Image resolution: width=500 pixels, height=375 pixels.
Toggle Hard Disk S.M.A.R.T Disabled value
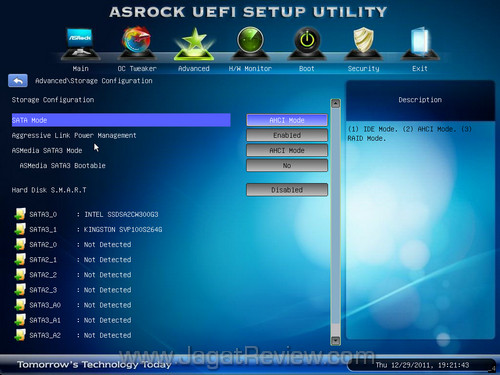pyautogui.click(x=287, y=190)
